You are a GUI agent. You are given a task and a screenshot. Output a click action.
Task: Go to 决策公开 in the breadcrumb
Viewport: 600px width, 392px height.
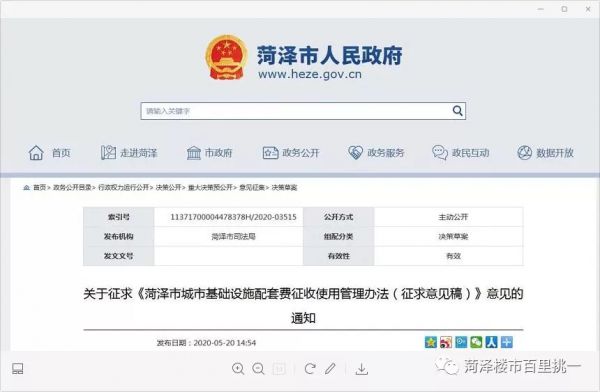point(168,188)
